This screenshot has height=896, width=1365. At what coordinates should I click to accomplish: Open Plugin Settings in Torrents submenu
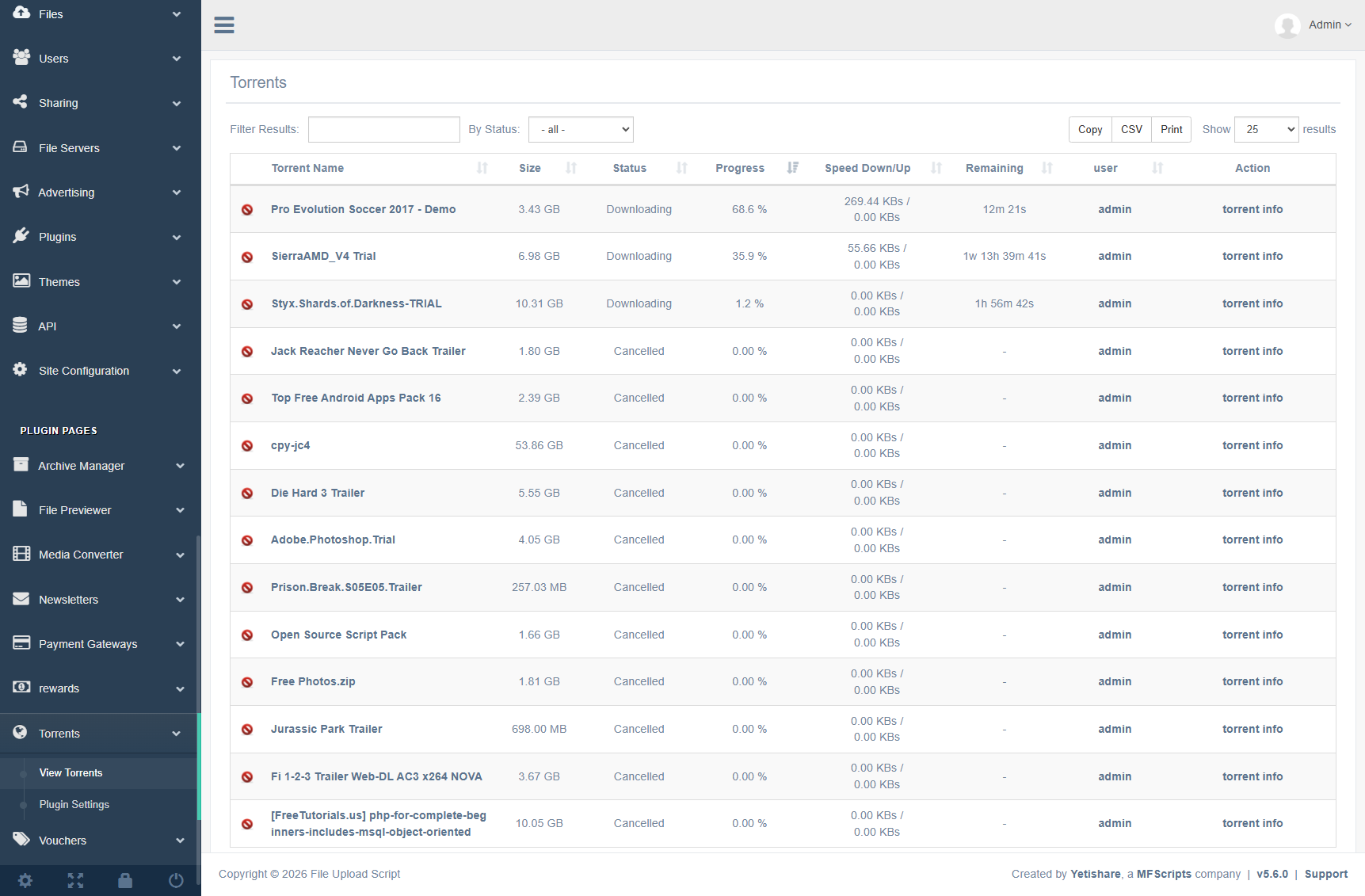[x=74, y=805]
